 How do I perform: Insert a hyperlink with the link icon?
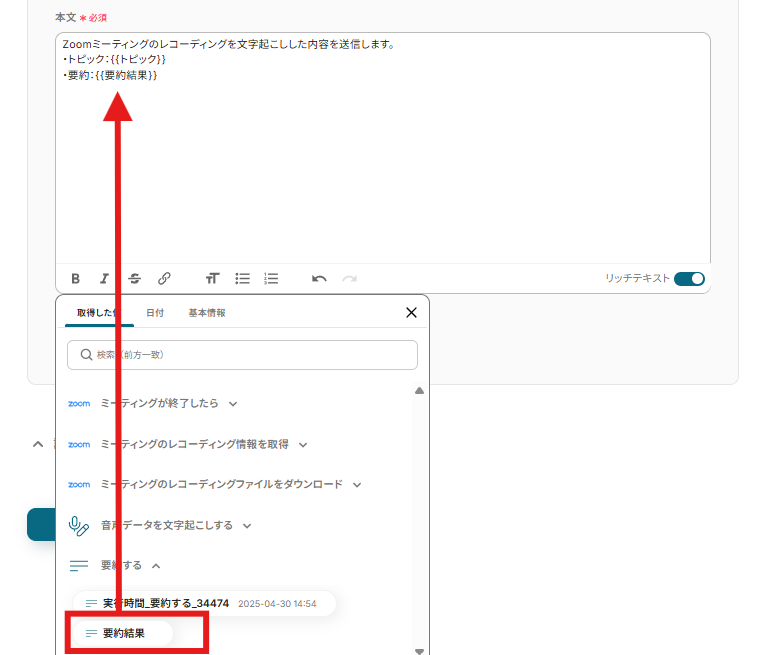tap(164, 279)
